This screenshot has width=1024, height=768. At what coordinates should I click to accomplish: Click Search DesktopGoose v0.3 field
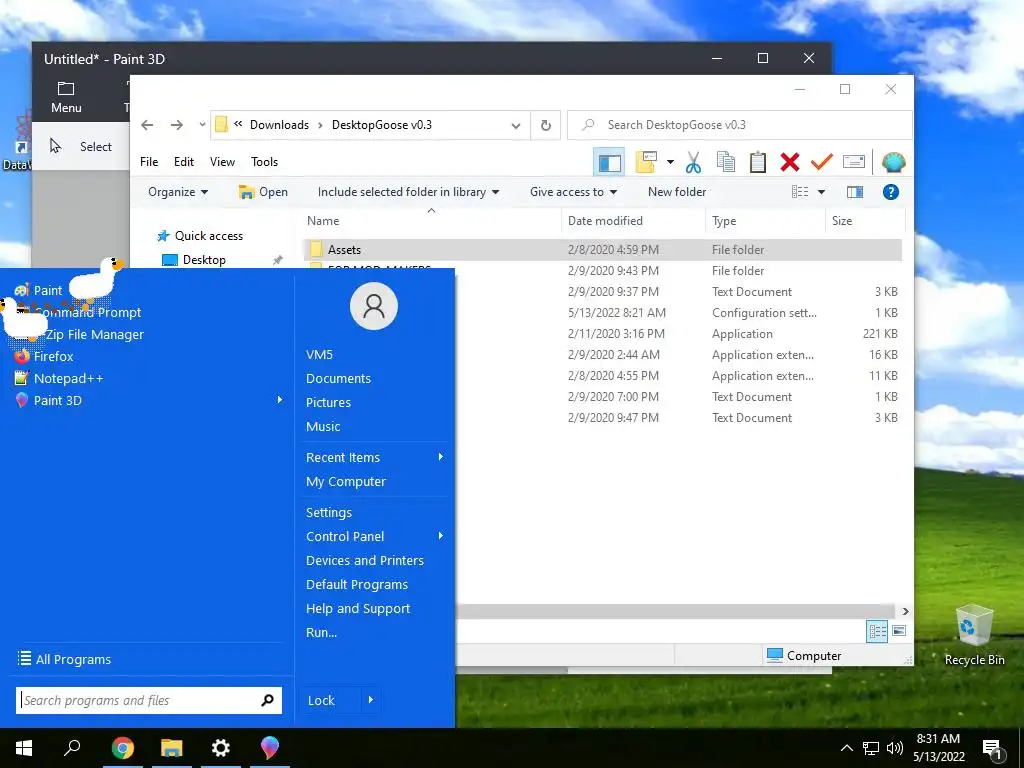pyautogui.click(x=739, y=125)
